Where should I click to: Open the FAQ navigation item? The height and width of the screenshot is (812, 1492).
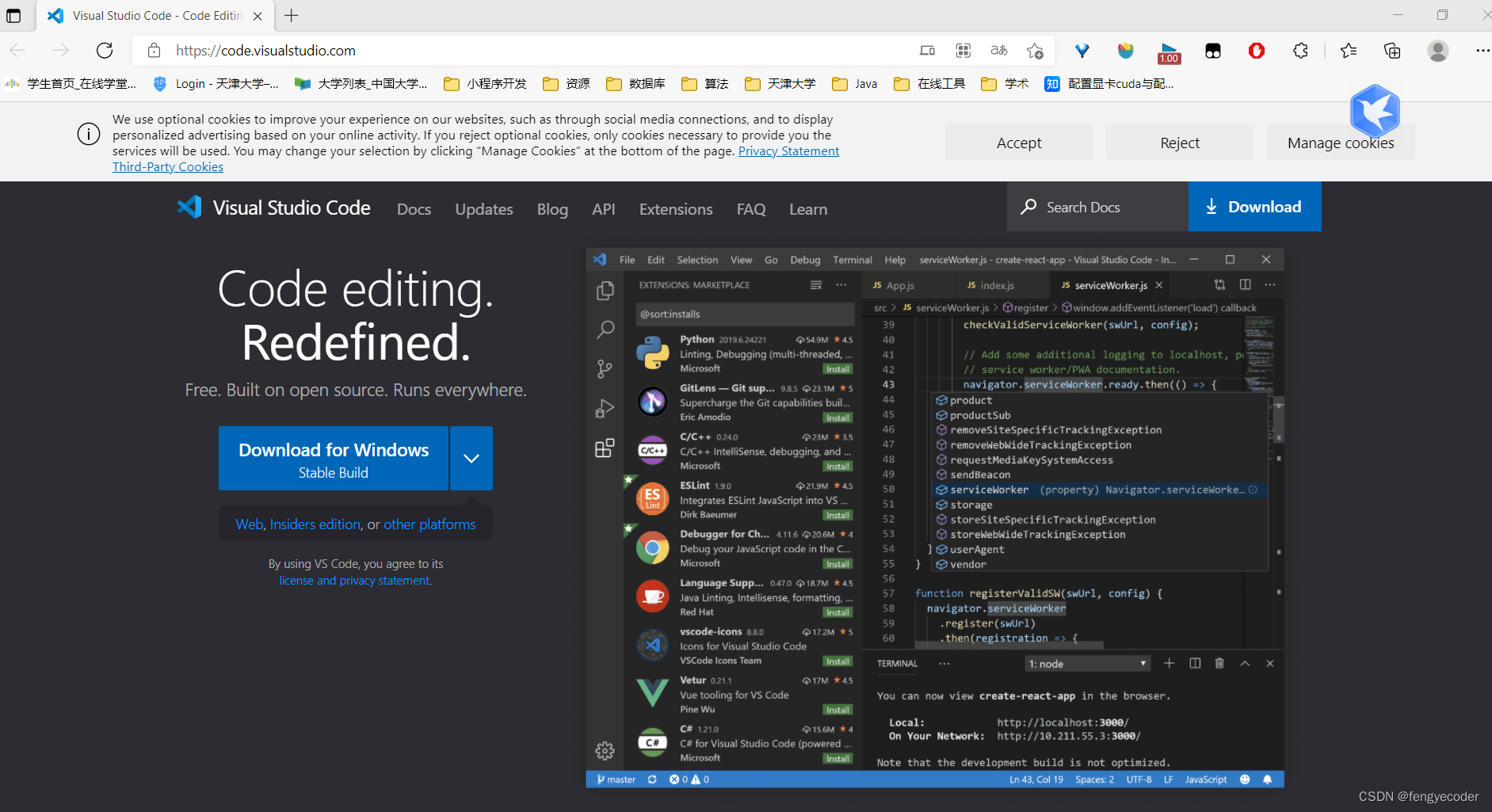(x=751, y=209)
